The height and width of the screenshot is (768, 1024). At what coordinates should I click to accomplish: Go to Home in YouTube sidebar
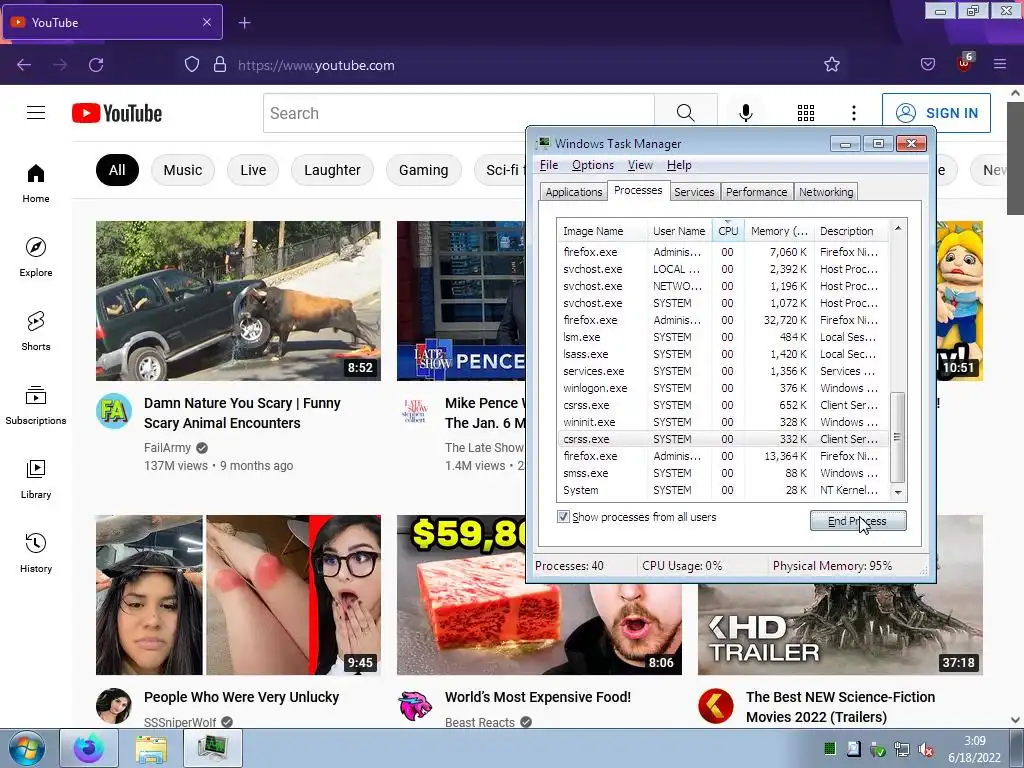coord(36,184)
